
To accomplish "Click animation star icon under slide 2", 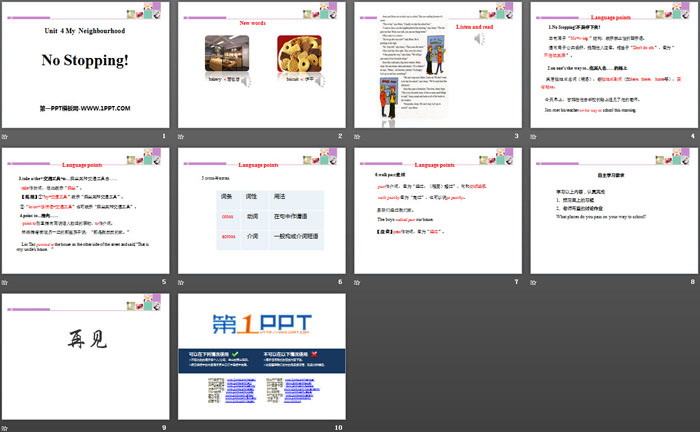I will pyautogui.click(x=181, y=137).
